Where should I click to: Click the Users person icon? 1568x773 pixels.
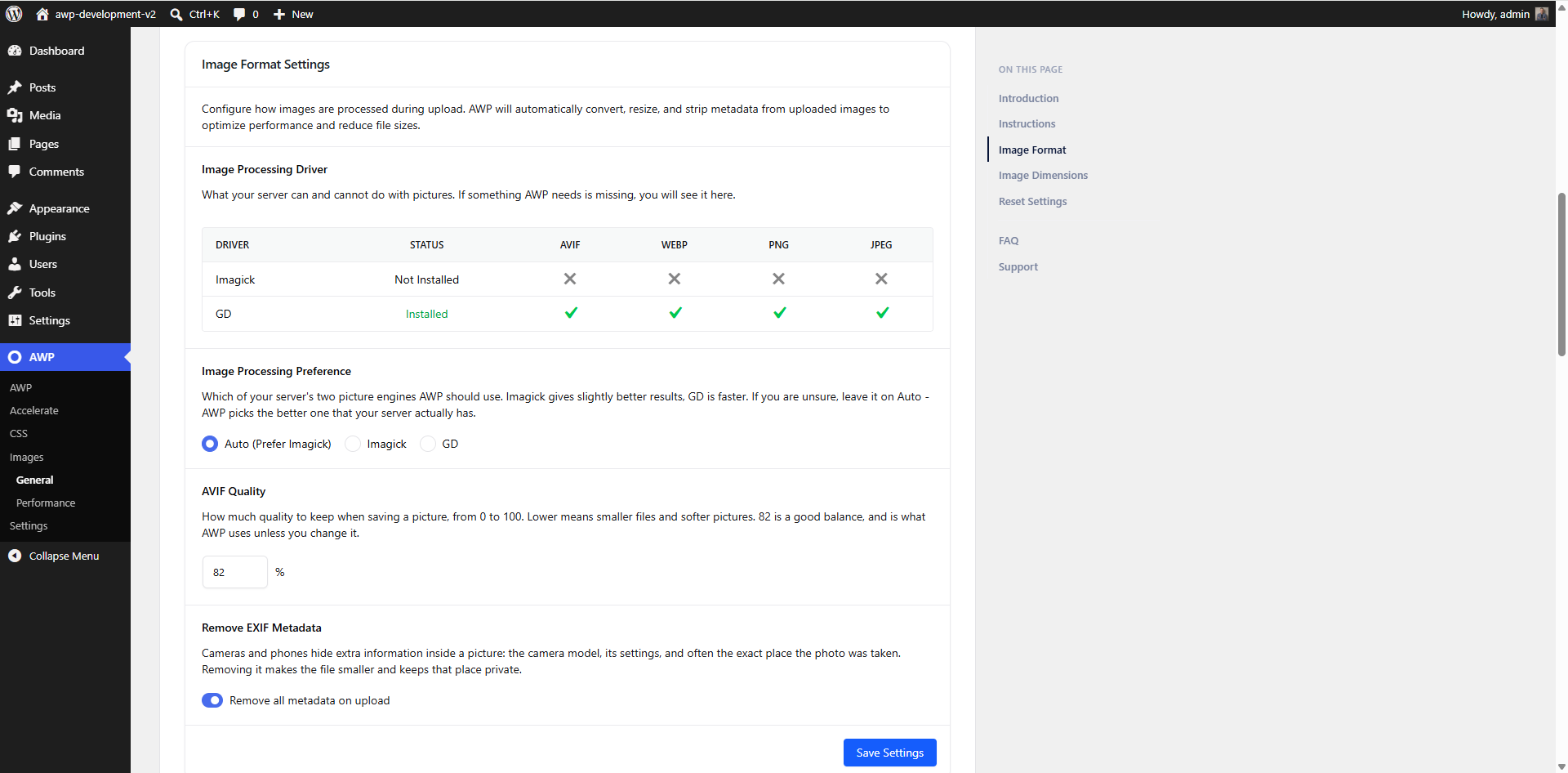(x=15, y=264)
